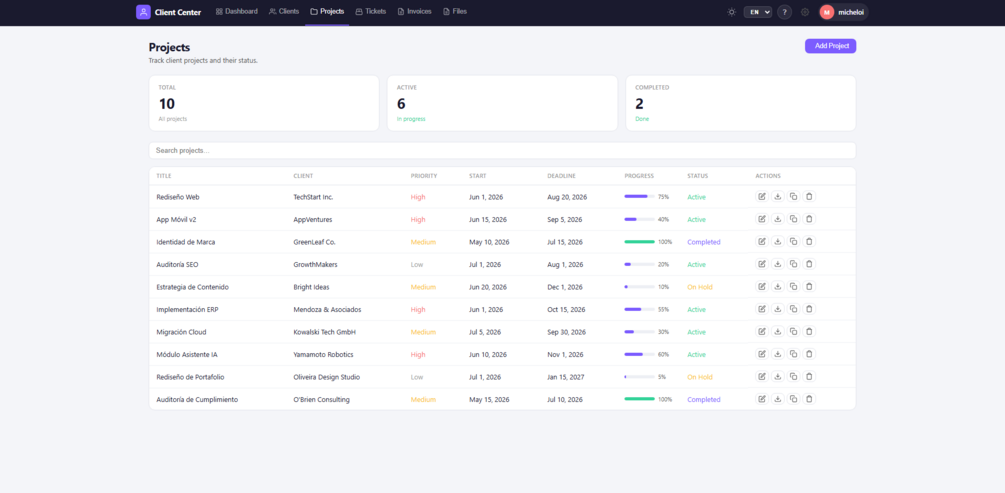1005x493 pixels.
Task: Open the micheloi user menu
Action: pos(843,12)
